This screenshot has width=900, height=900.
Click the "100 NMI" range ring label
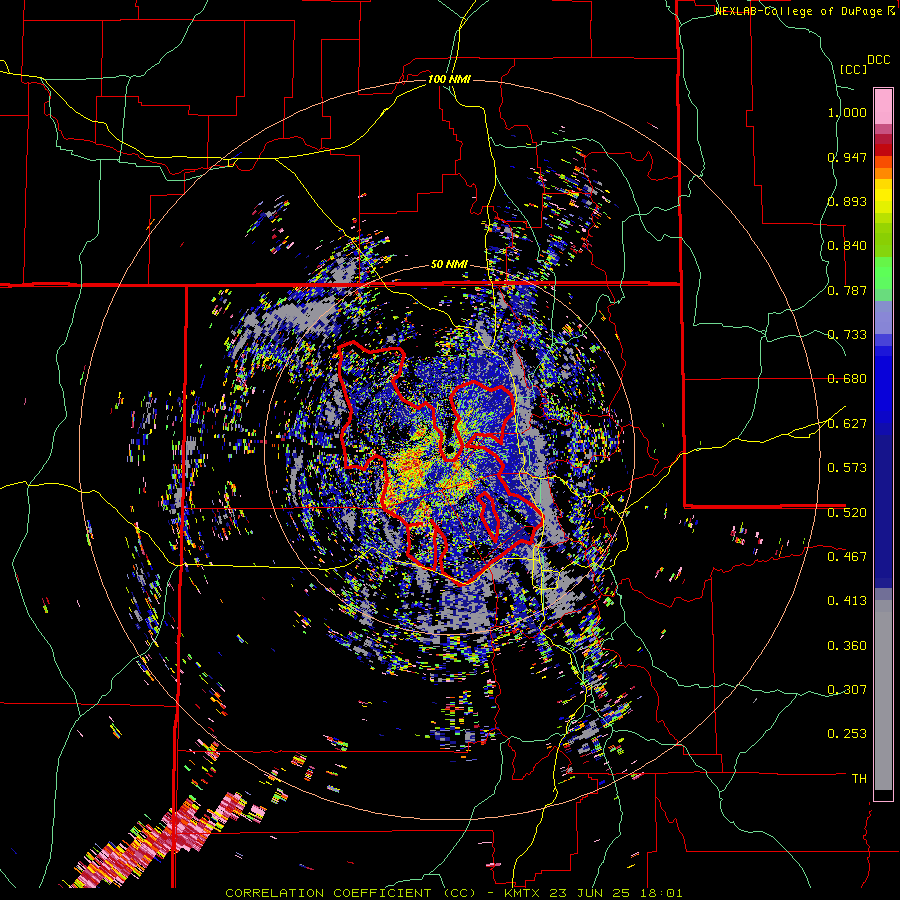coord(449,79)
